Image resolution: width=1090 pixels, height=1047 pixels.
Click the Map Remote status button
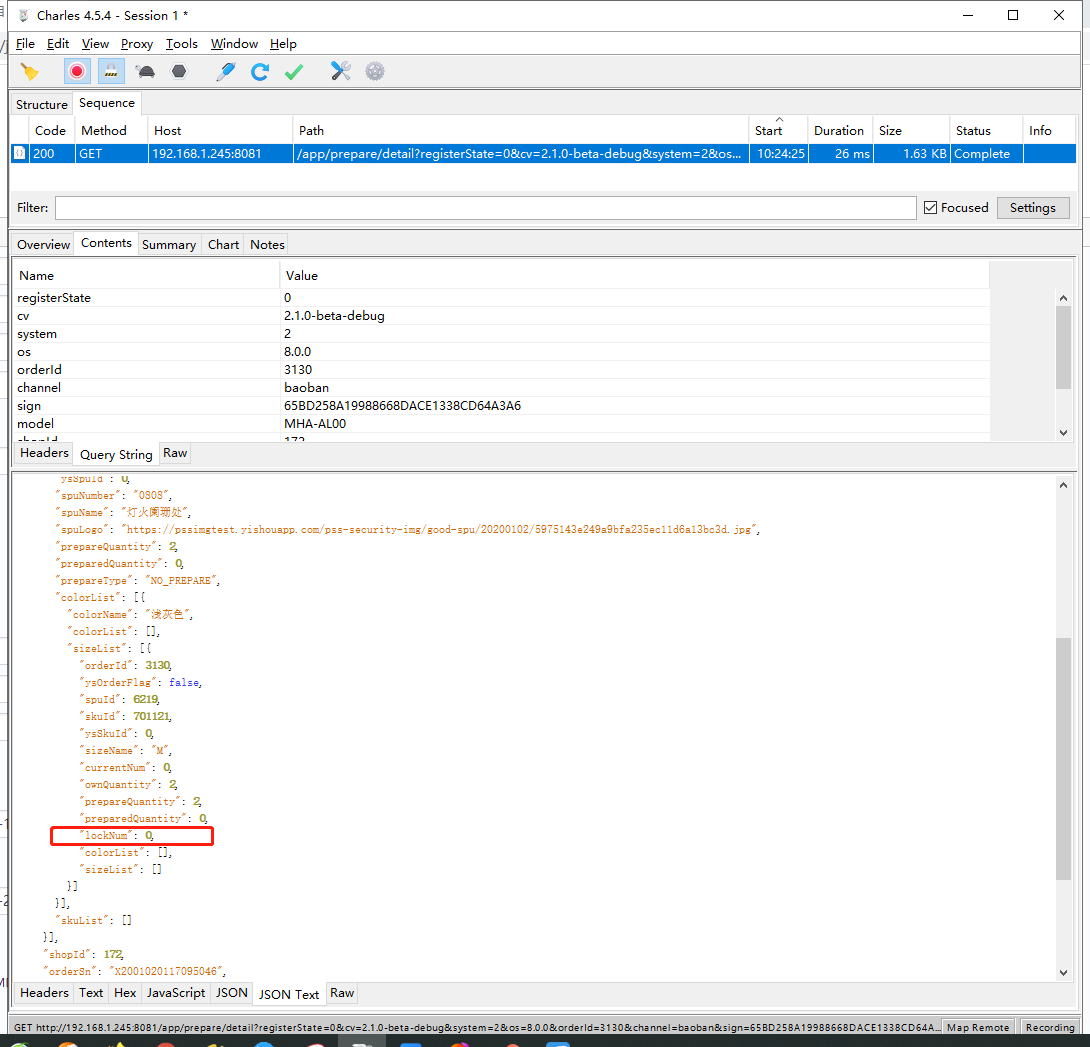tap(977, 1027)
